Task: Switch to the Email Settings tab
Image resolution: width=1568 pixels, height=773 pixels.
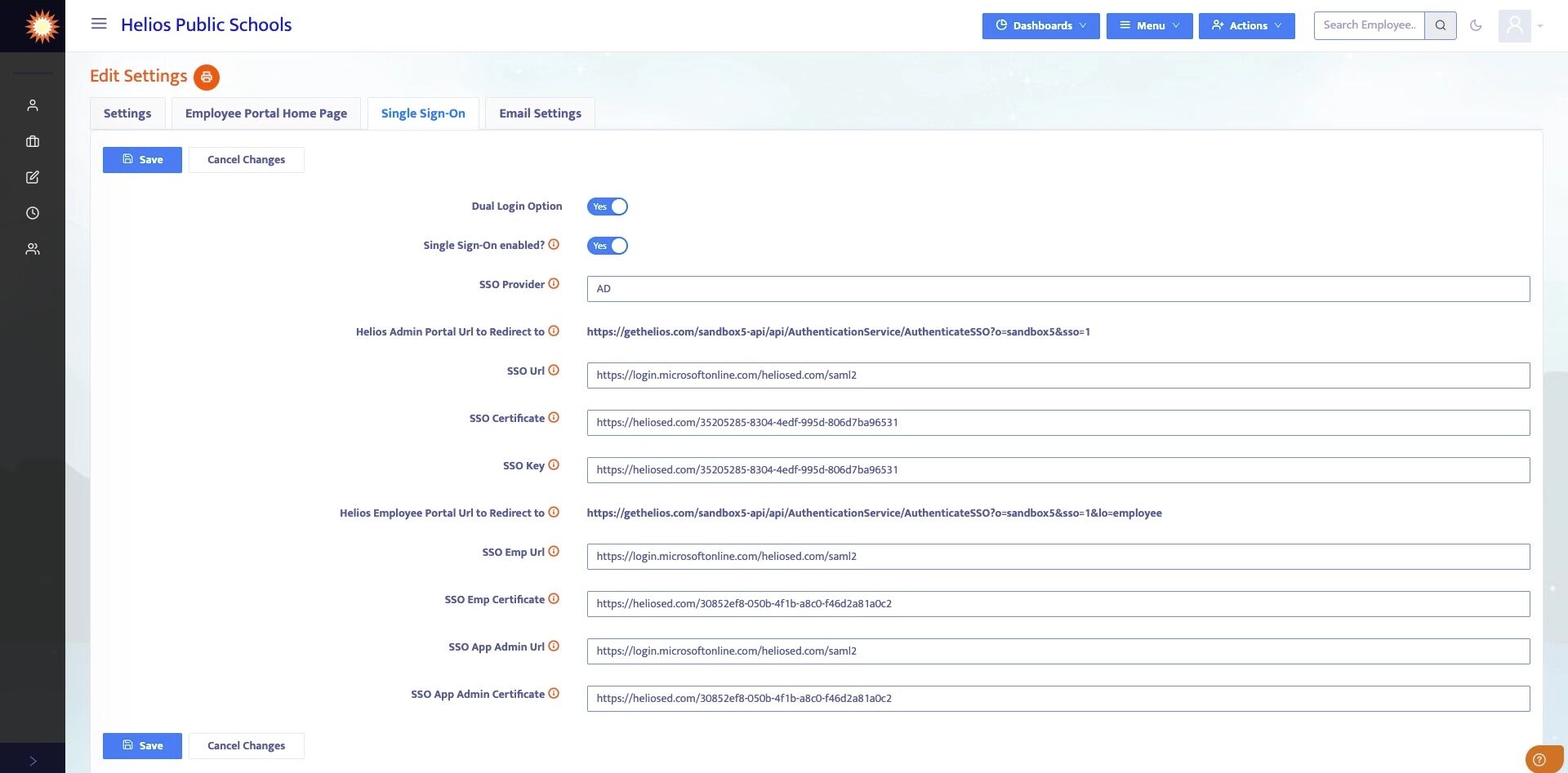Action: coord(540,113)
